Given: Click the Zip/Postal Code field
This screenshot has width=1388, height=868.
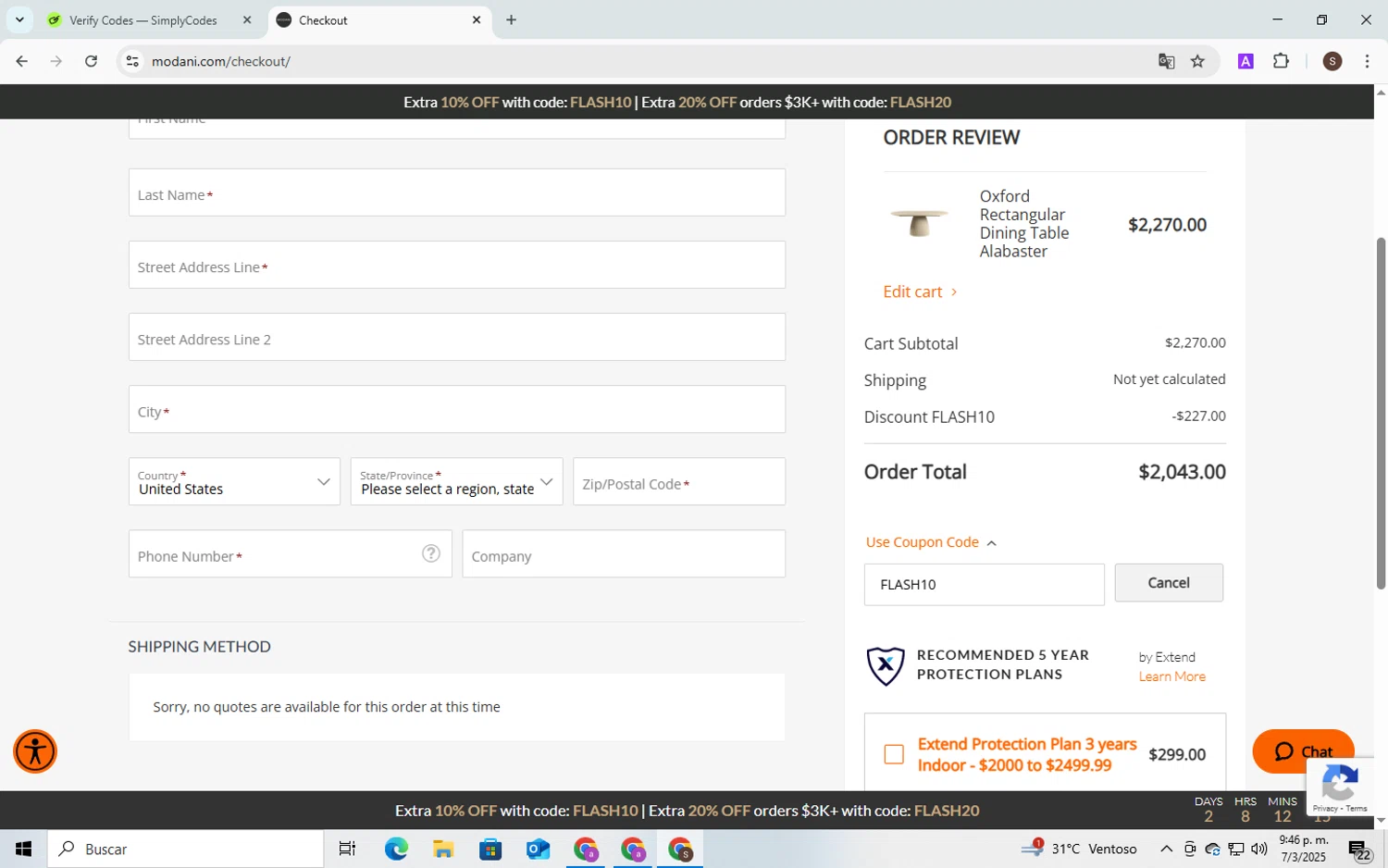Looking at the screenshot, I should point(679,481).
